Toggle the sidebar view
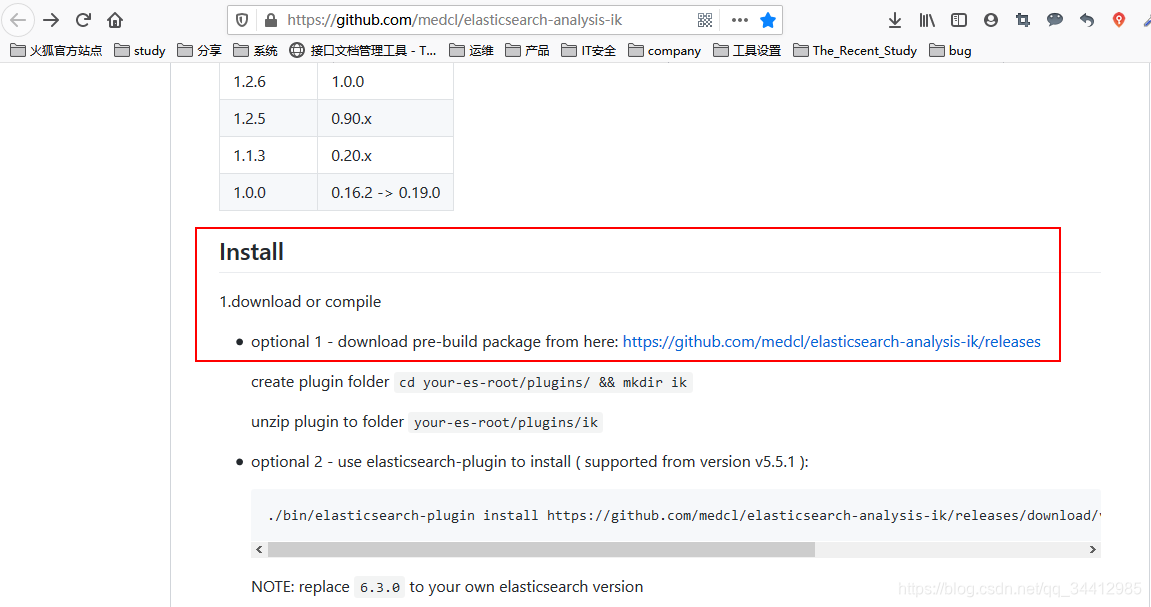The height and width of the screenshot is (607, 1151). pos(959,20)
